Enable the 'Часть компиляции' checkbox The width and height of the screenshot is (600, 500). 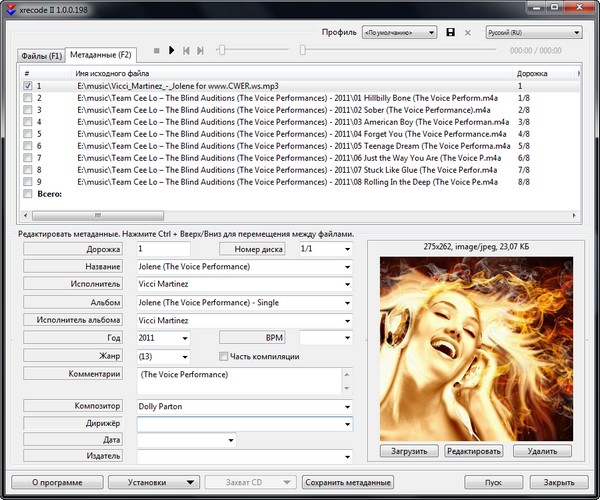coord(223,356)
